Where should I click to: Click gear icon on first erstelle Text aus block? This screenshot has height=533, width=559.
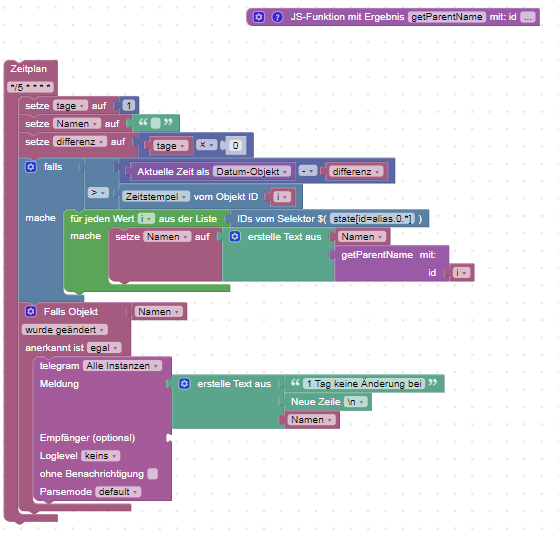click(235, 236)
